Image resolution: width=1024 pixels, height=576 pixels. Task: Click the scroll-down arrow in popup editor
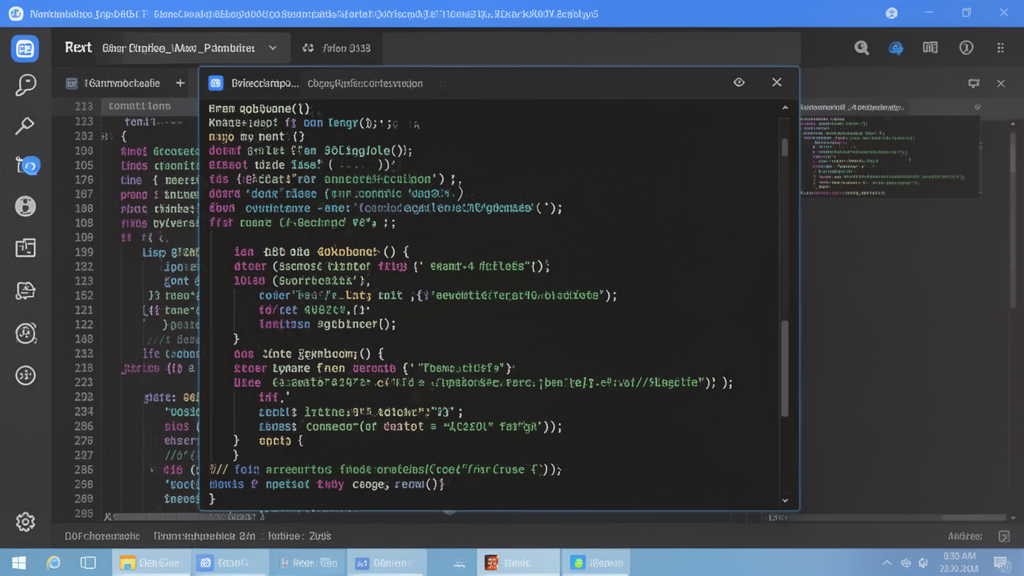click(785, 500)
